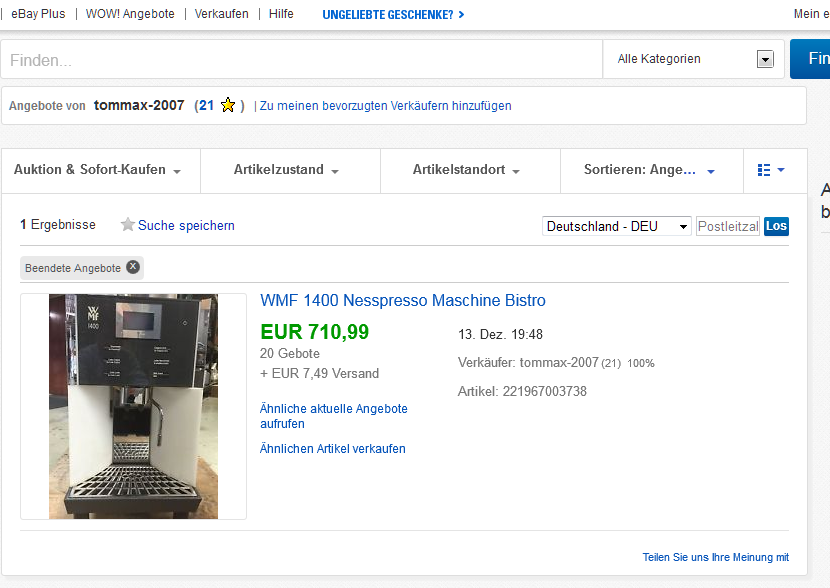830x588 pixels.
Task: Click the grey star next to Suche speichern
Action: tap(127, 225)
